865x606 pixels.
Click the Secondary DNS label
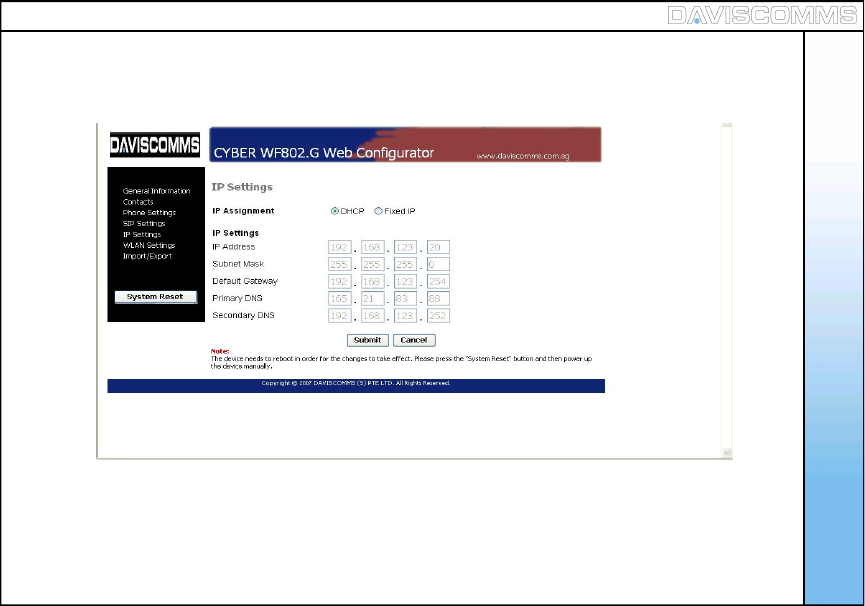[x=243, y=315]
